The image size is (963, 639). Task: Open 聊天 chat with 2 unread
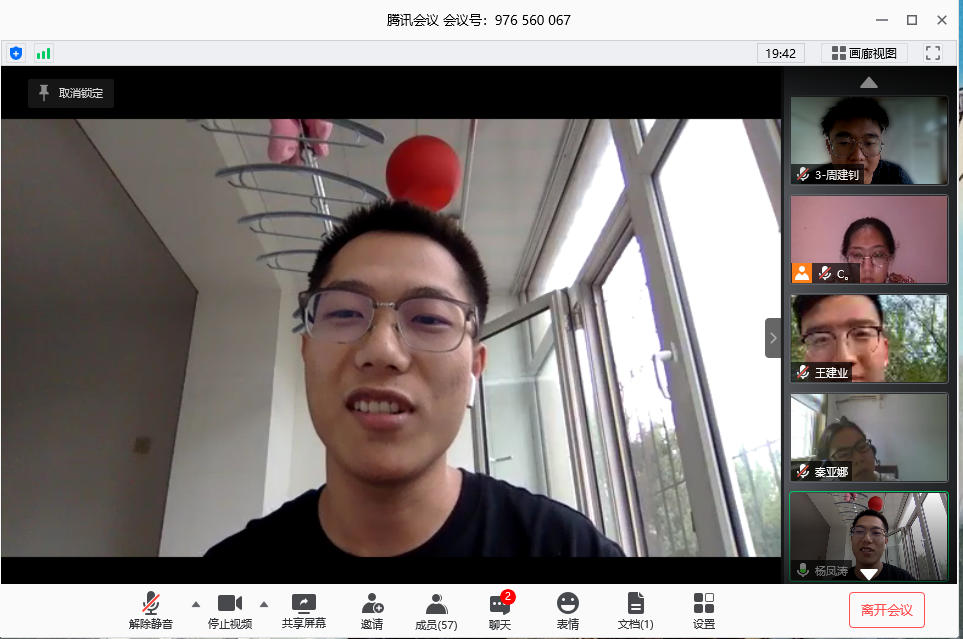pyautogui.click(x=500, y=610)
